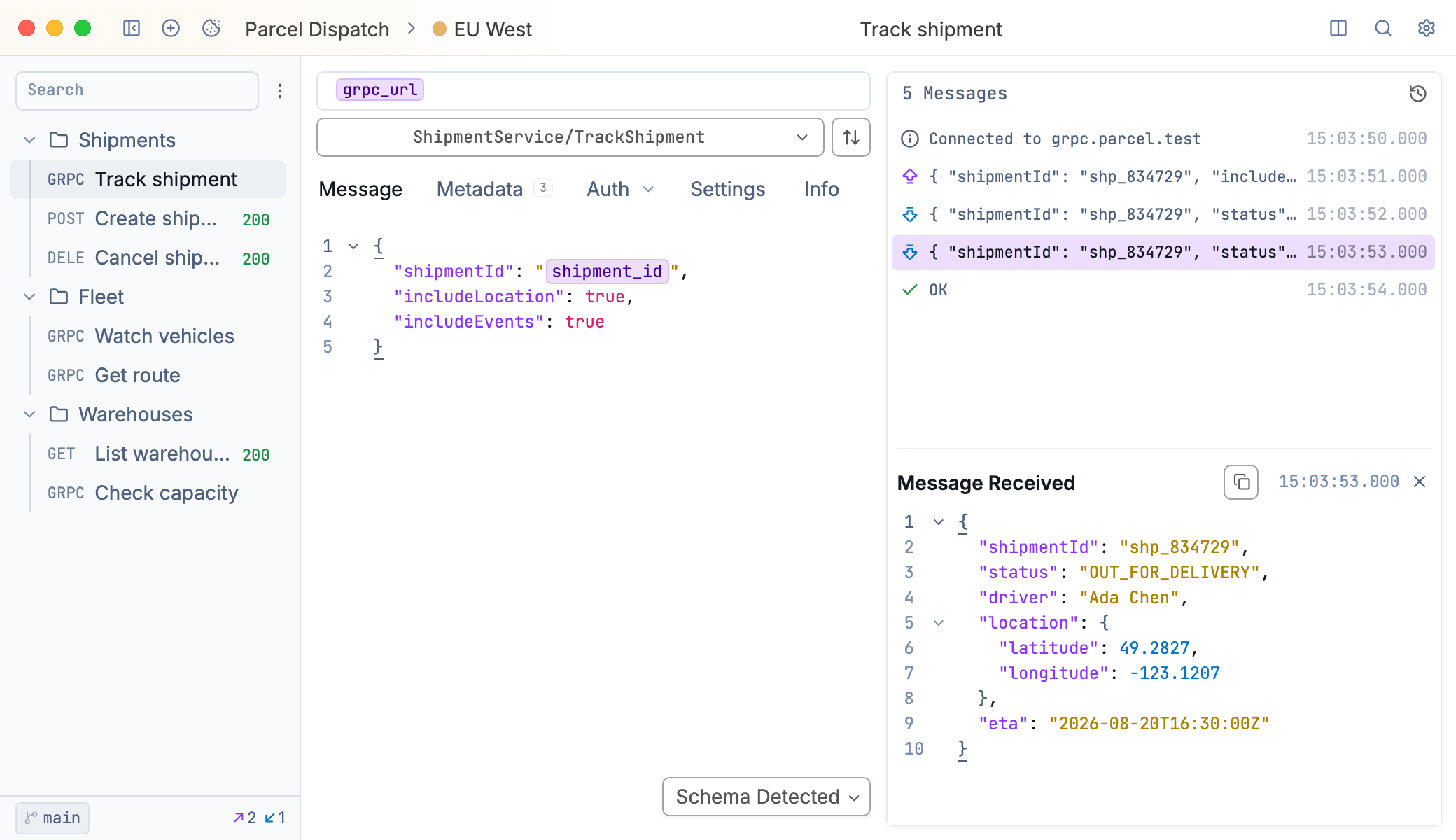Open the EU West environment selector
The image size is (1456, 840).
click(482, 29)
